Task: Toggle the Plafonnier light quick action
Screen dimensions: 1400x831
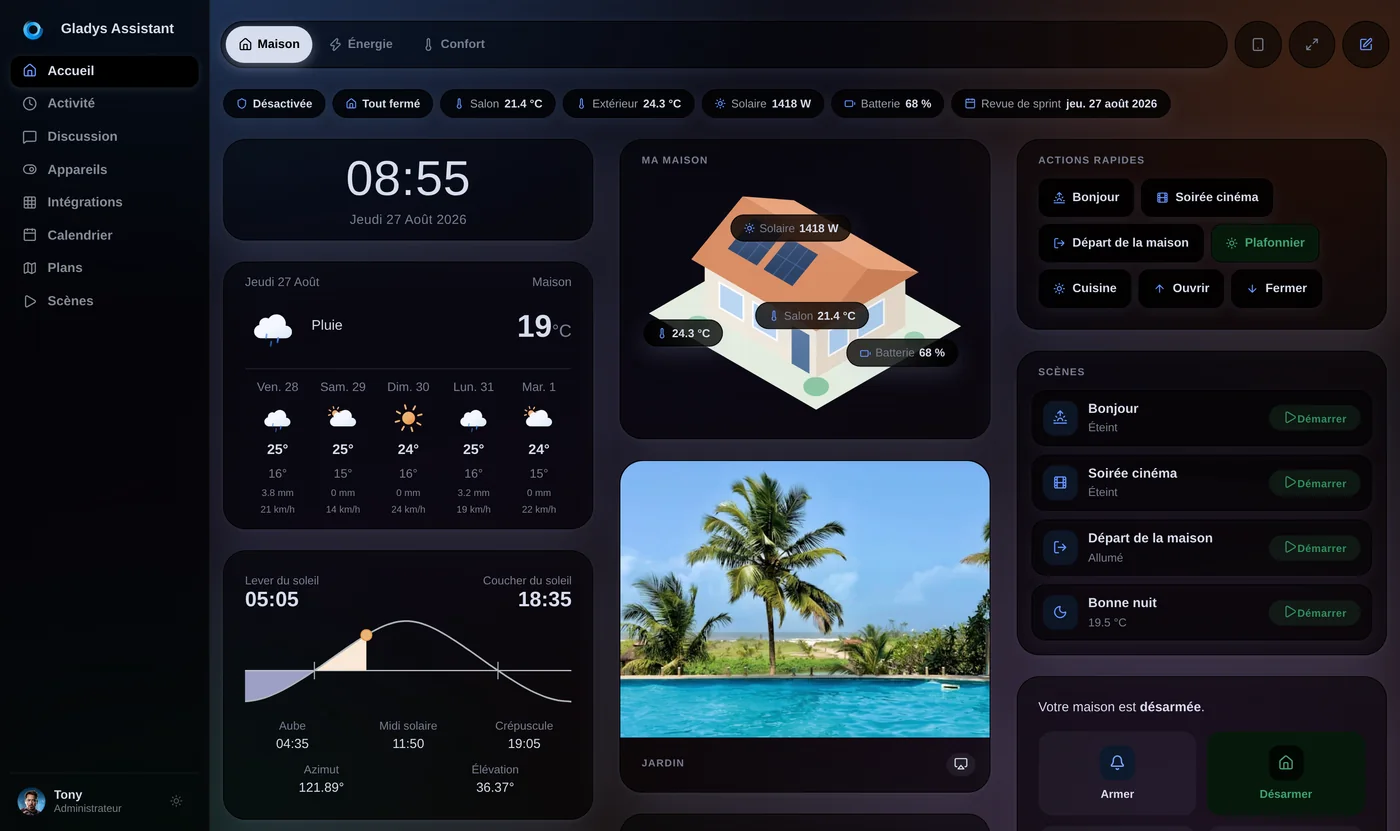Action: click(1265, 243)
